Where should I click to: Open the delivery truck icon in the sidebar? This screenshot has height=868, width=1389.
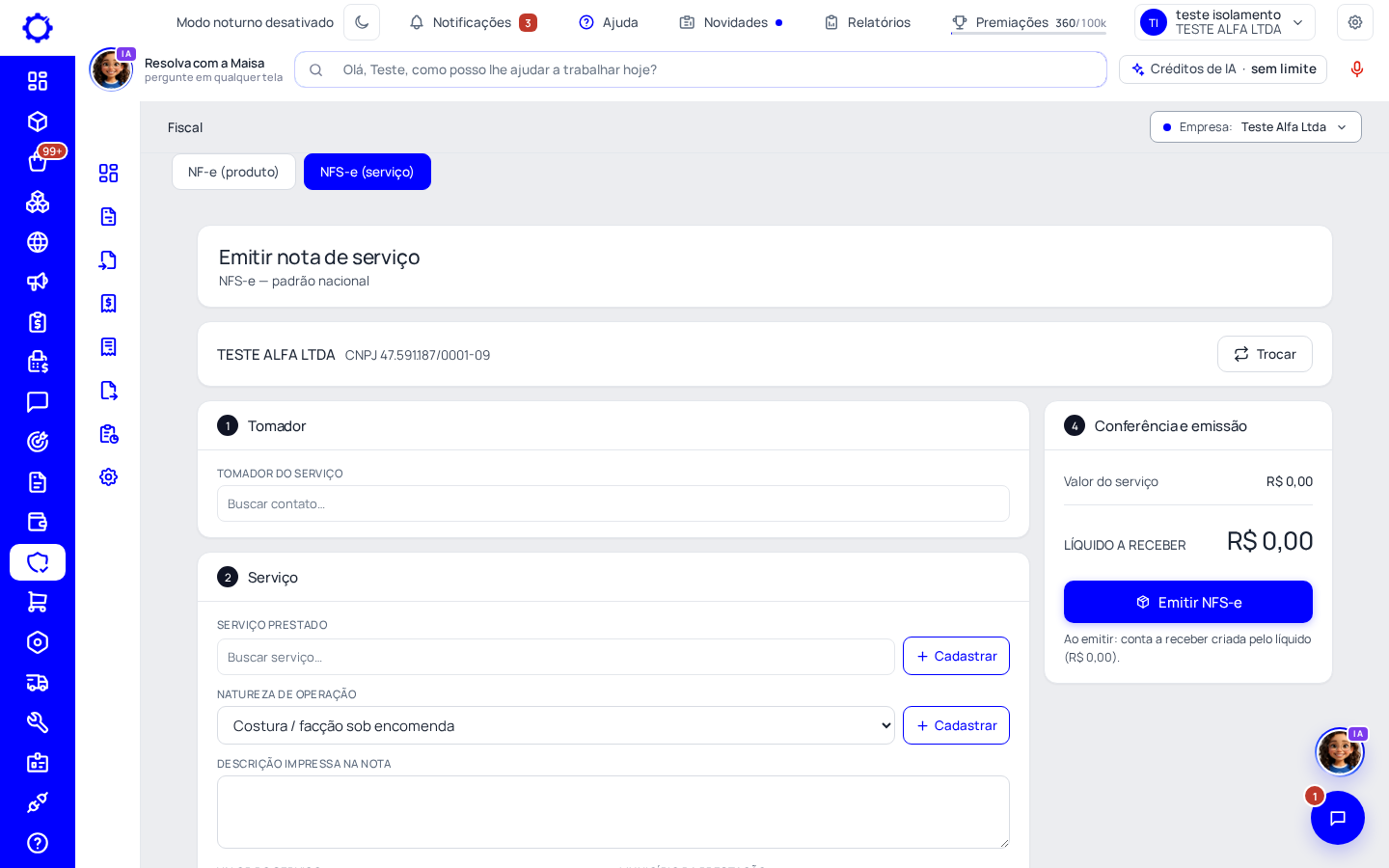[x=38, y=683]
